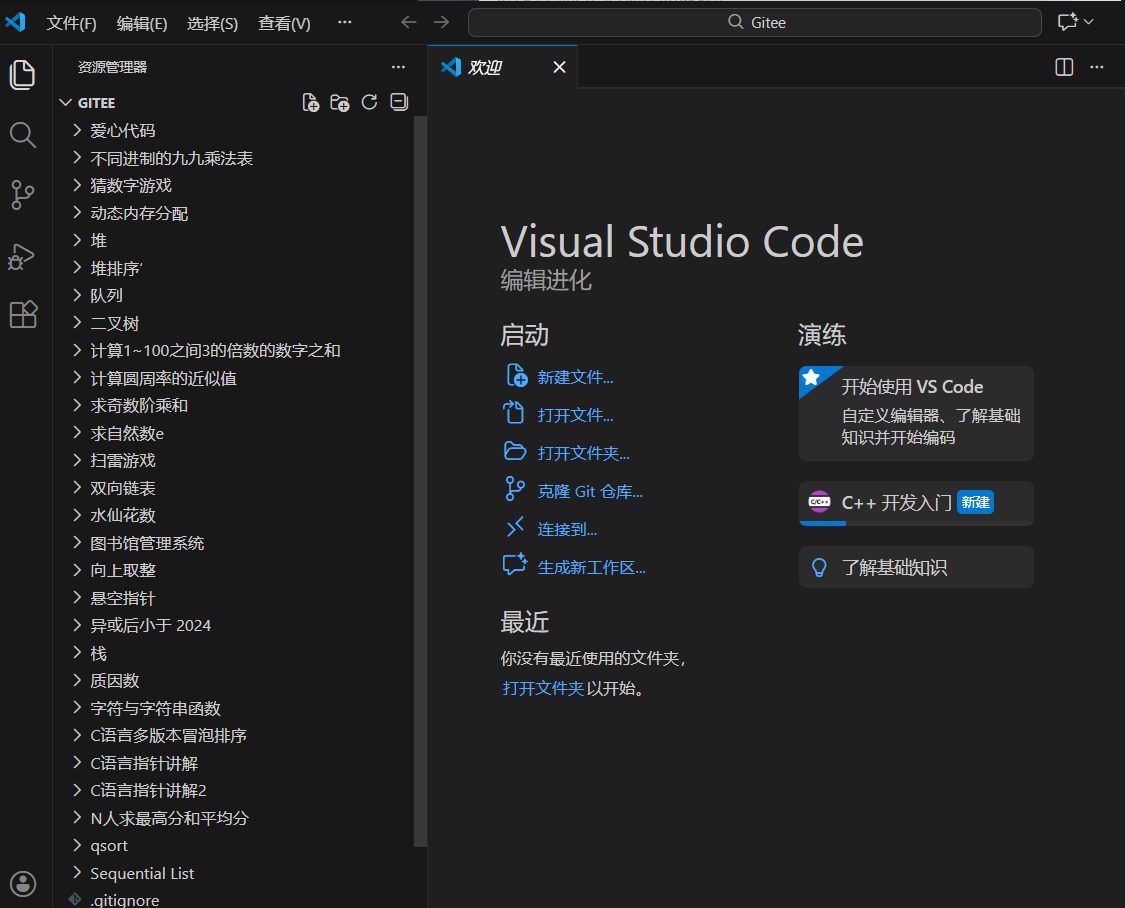Refresh the GITEE explorer tree
Screen dimensions: 1125x908
[369, 103]
